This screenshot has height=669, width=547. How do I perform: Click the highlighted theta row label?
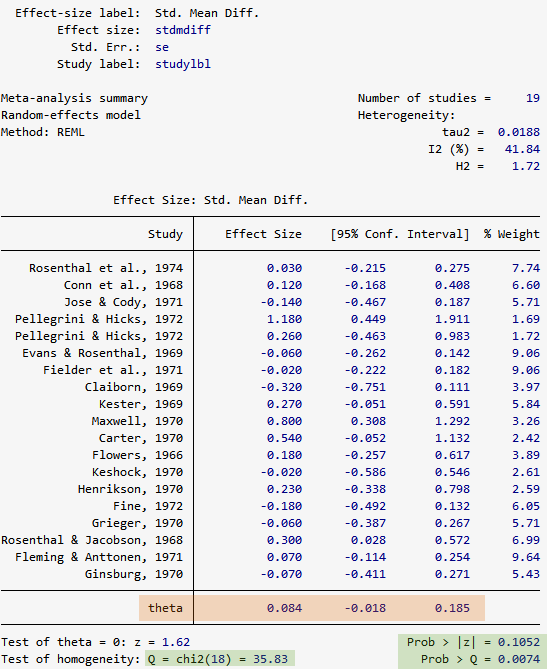[165, 608]
